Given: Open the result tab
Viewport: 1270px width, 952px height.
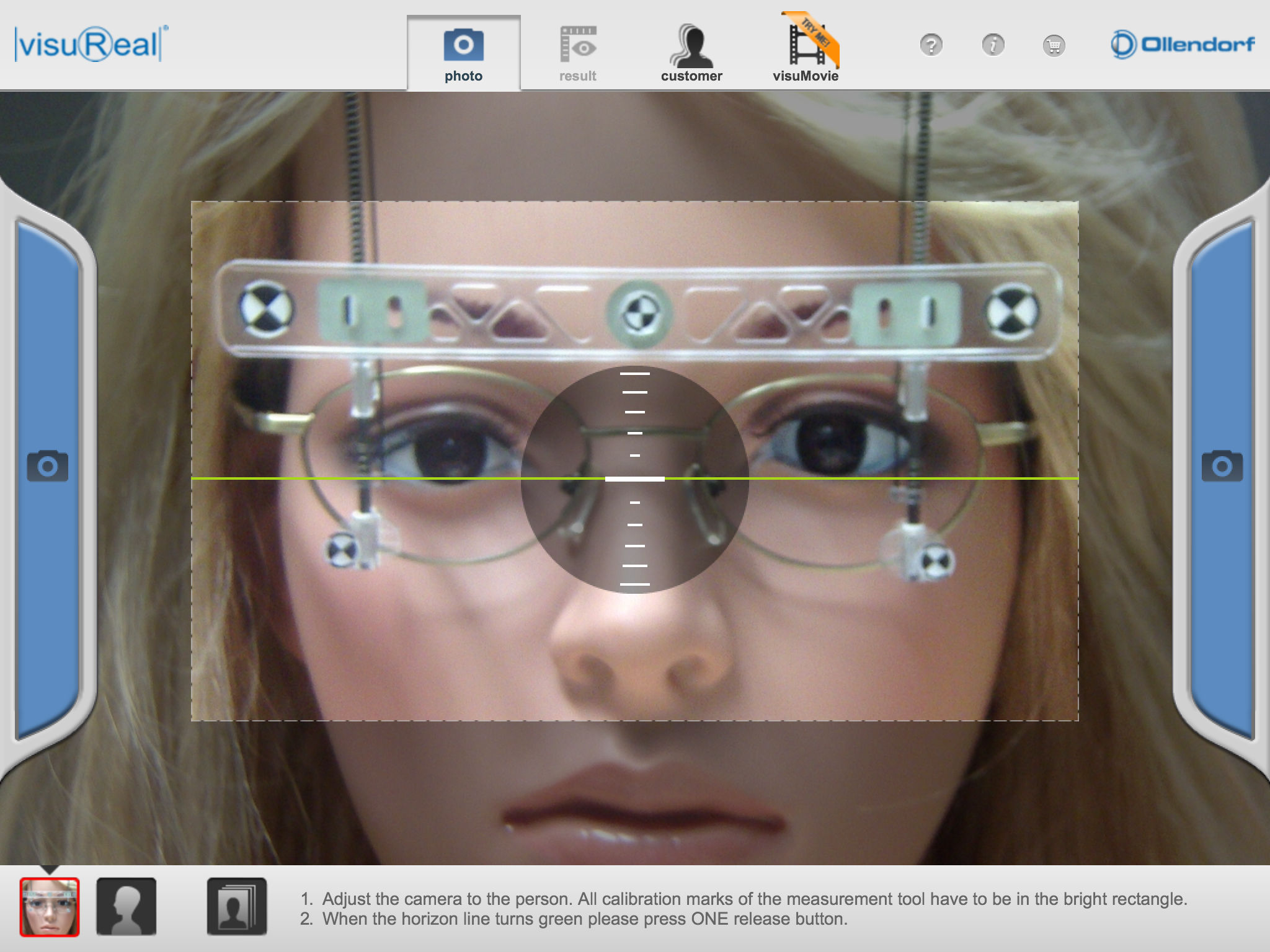Looking at the screenshot, I should tap(577, 53).
